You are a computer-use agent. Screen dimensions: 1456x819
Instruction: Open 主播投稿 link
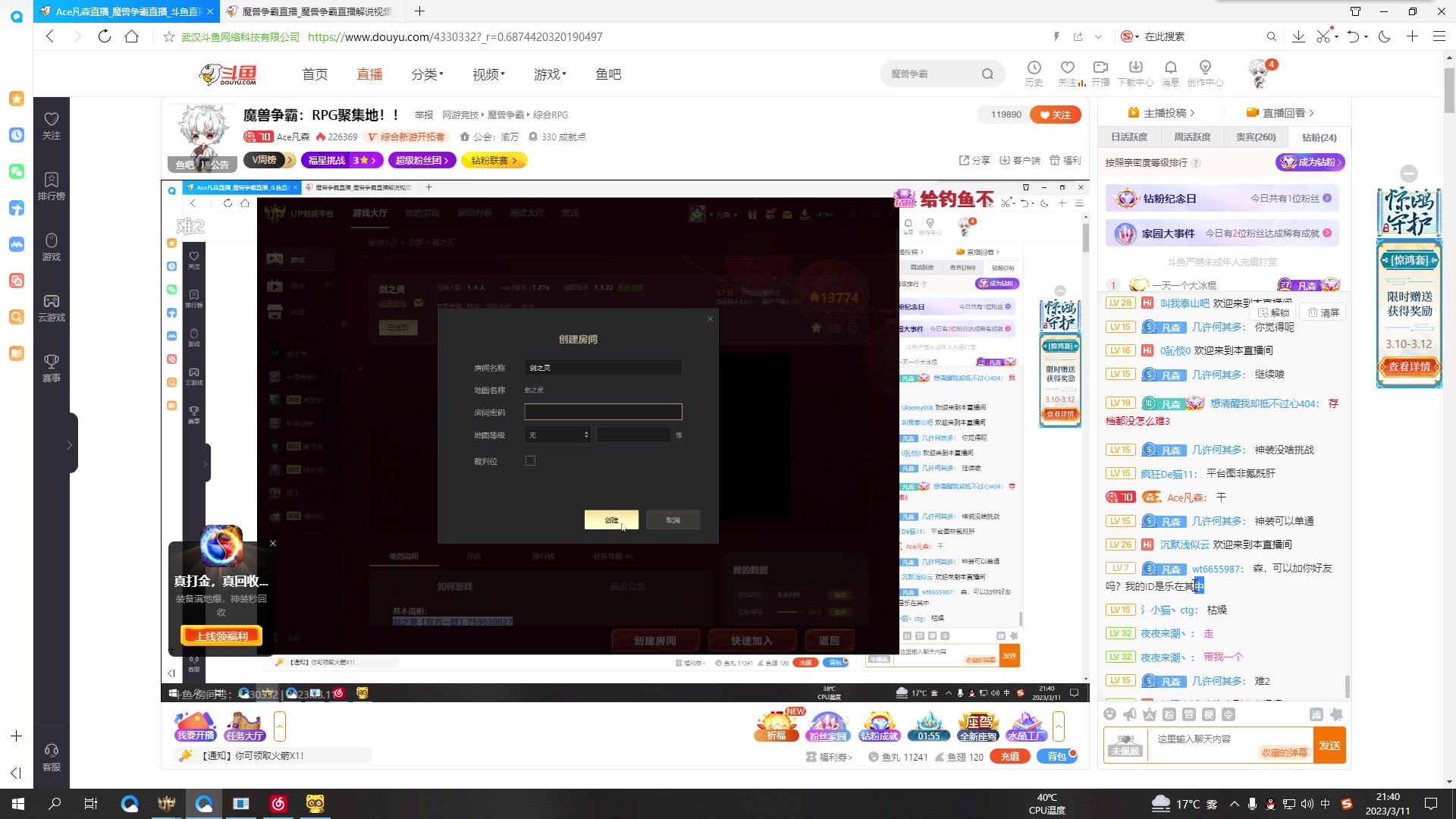tap(1162, 113)
